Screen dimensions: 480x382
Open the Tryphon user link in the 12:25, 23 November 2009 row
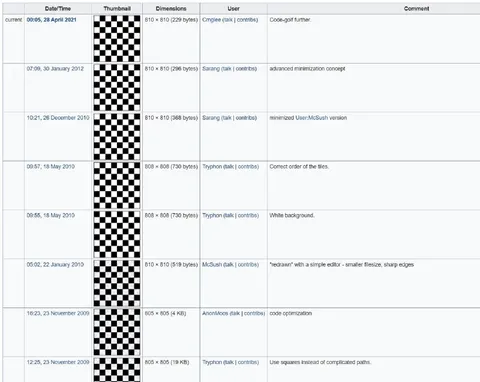point(212,362)
